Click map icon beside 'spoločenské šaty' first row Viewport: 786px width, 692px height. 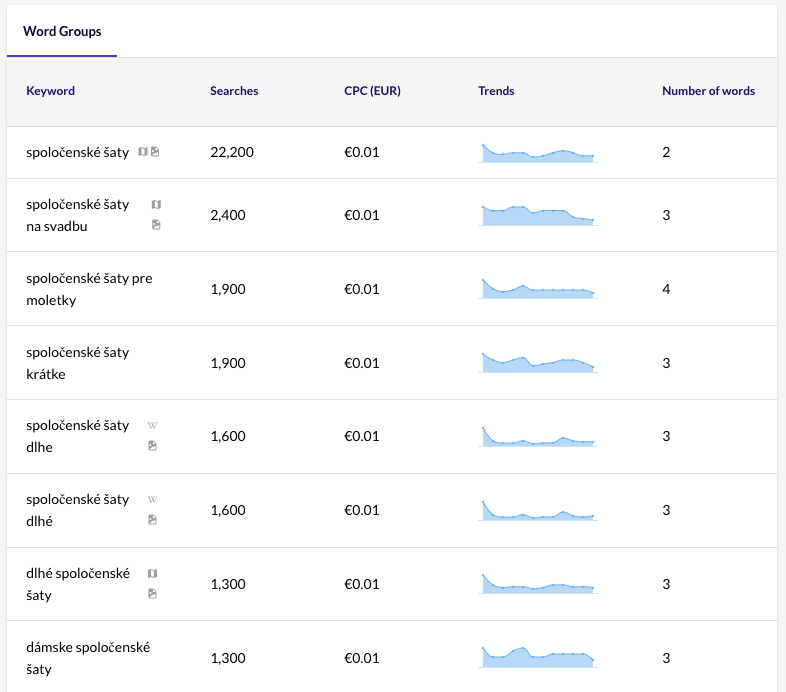click(143, 151)
